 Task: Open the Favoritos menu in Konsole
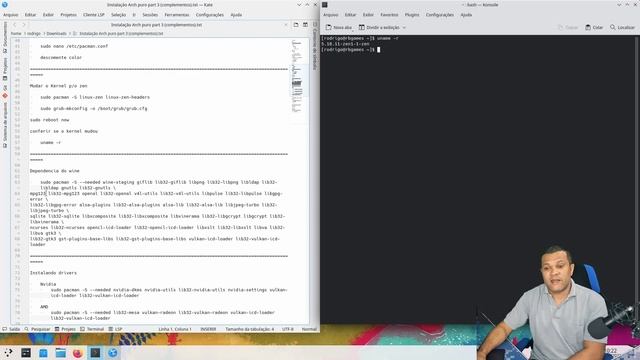(389, 15)
